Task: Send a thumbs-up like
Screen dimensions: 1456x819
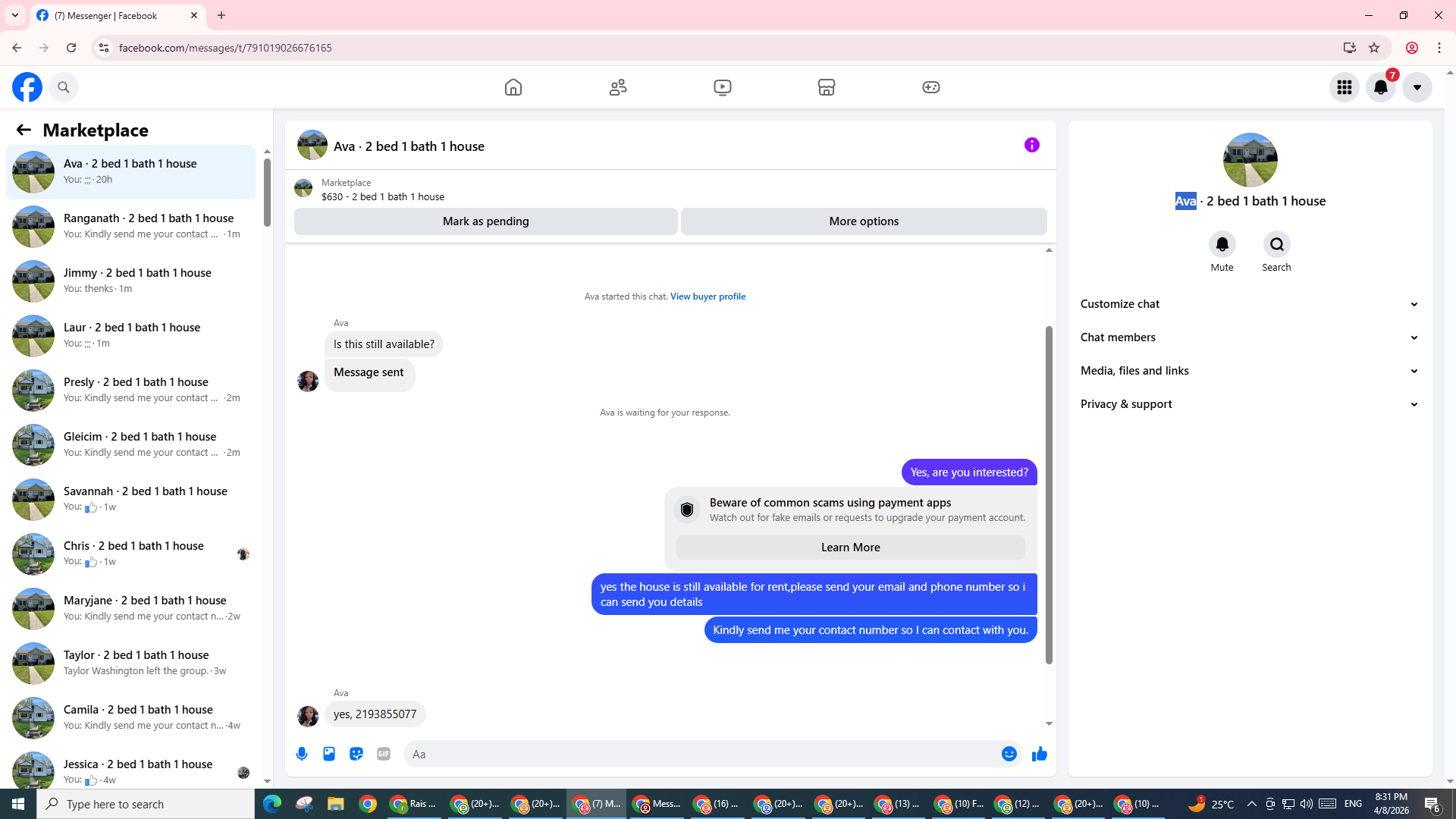Action: tap(1039, 754)
